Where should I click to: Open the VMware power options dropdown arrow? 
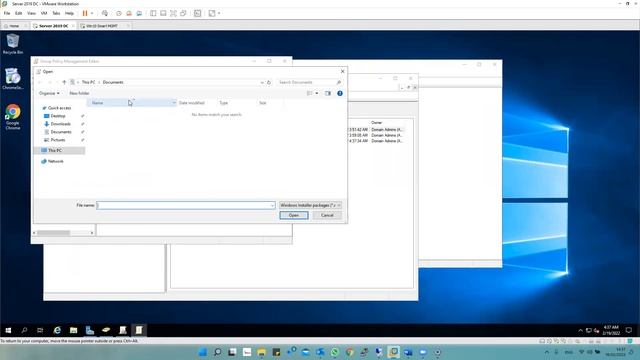point(92,13)
